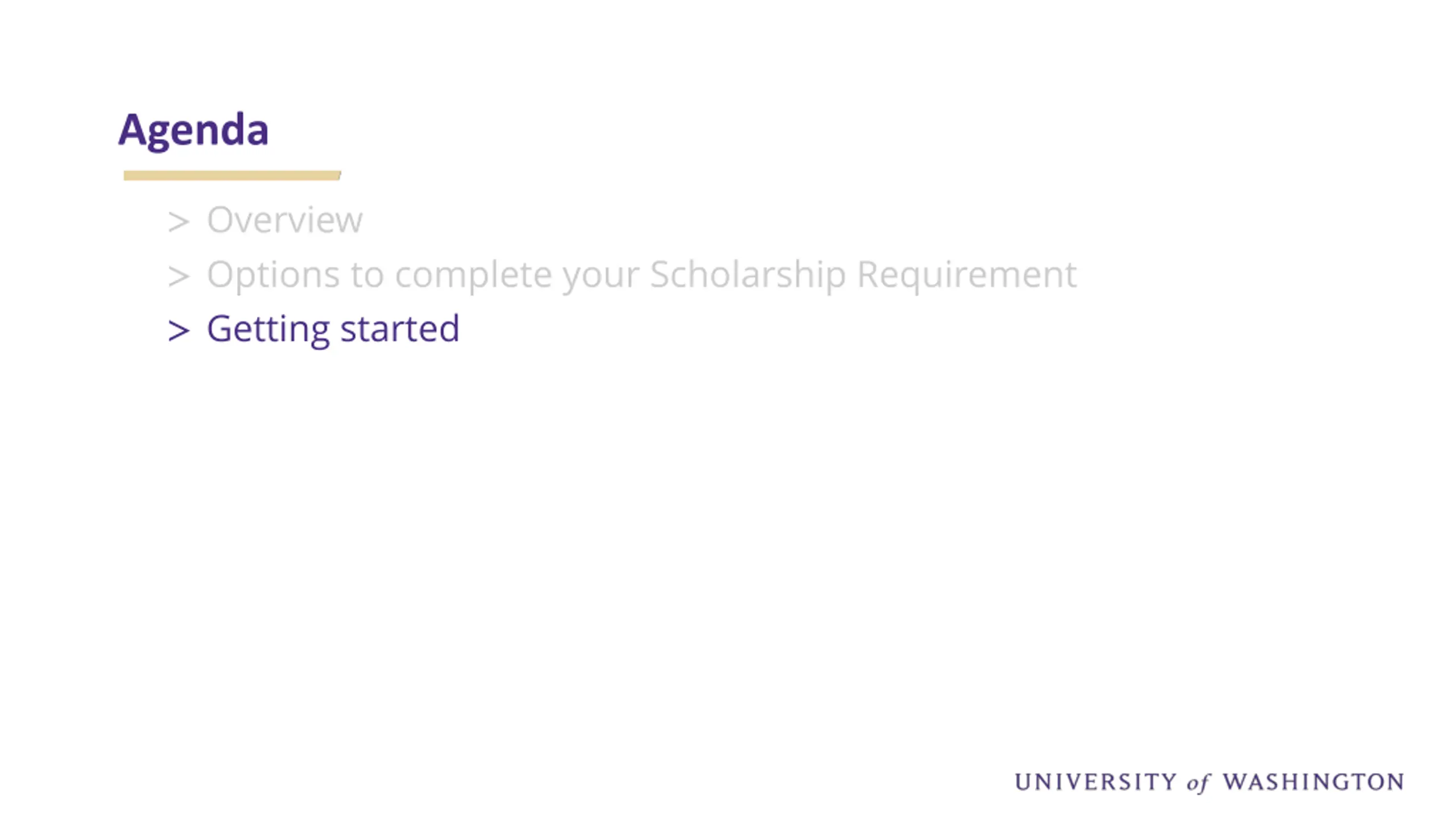Click the arrow bullet before Options line

179,277
